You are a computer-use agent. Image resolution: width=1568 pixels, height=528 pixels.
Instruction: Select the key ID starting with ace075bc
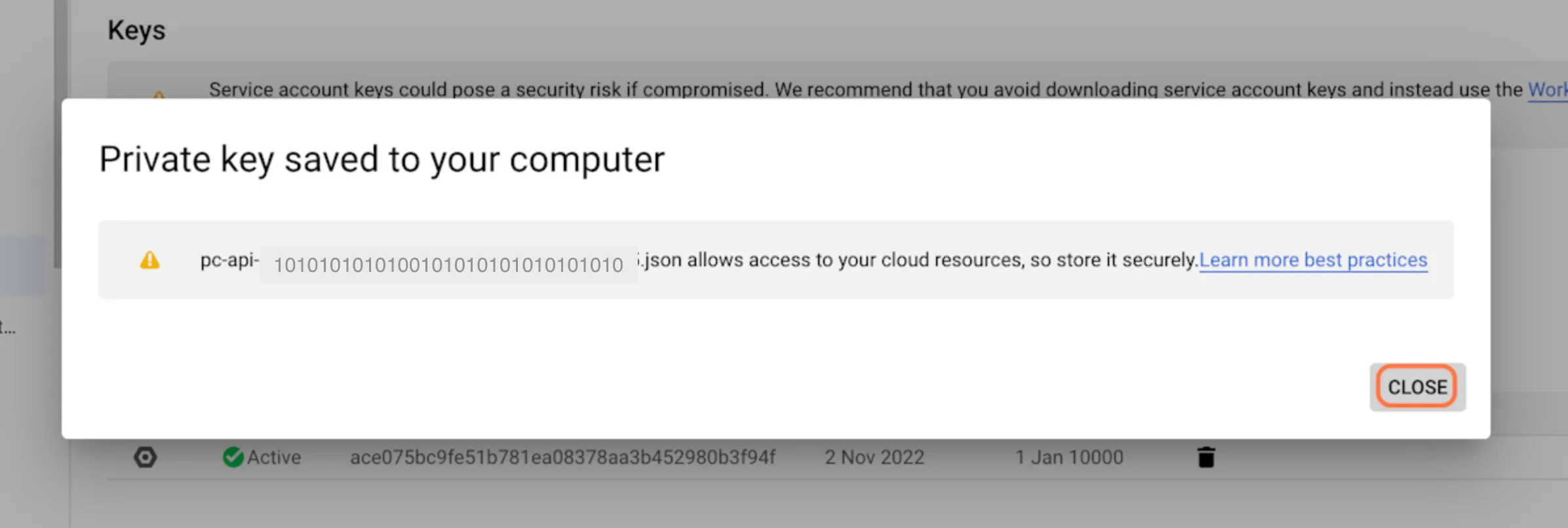[562, 457]
